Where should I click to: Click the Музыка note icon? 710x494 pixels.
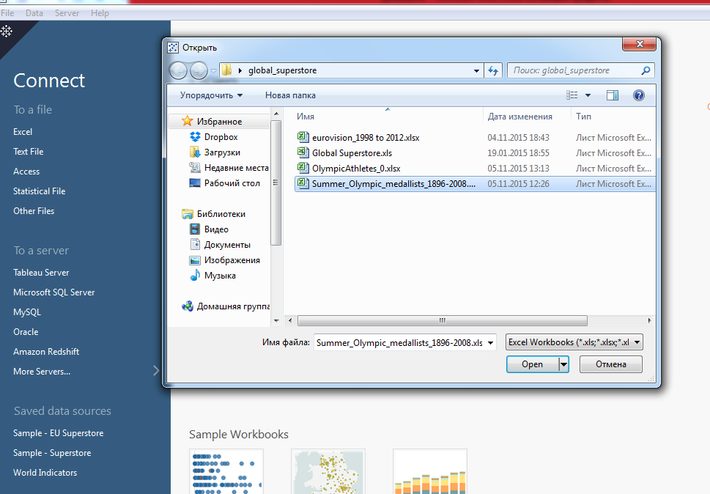point(195,275)
